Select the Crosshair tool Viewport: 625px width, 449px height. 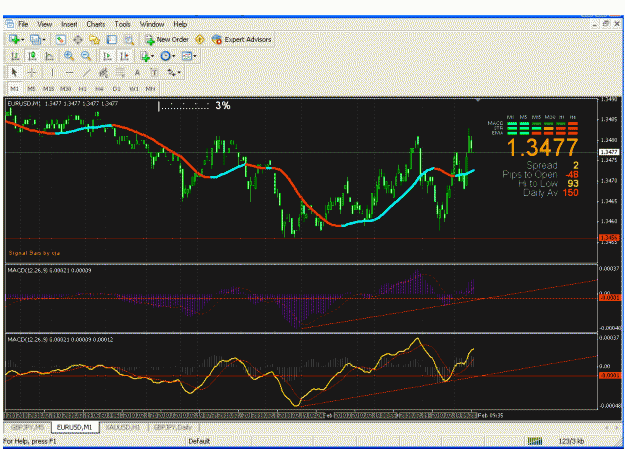(x=32, y=73)
